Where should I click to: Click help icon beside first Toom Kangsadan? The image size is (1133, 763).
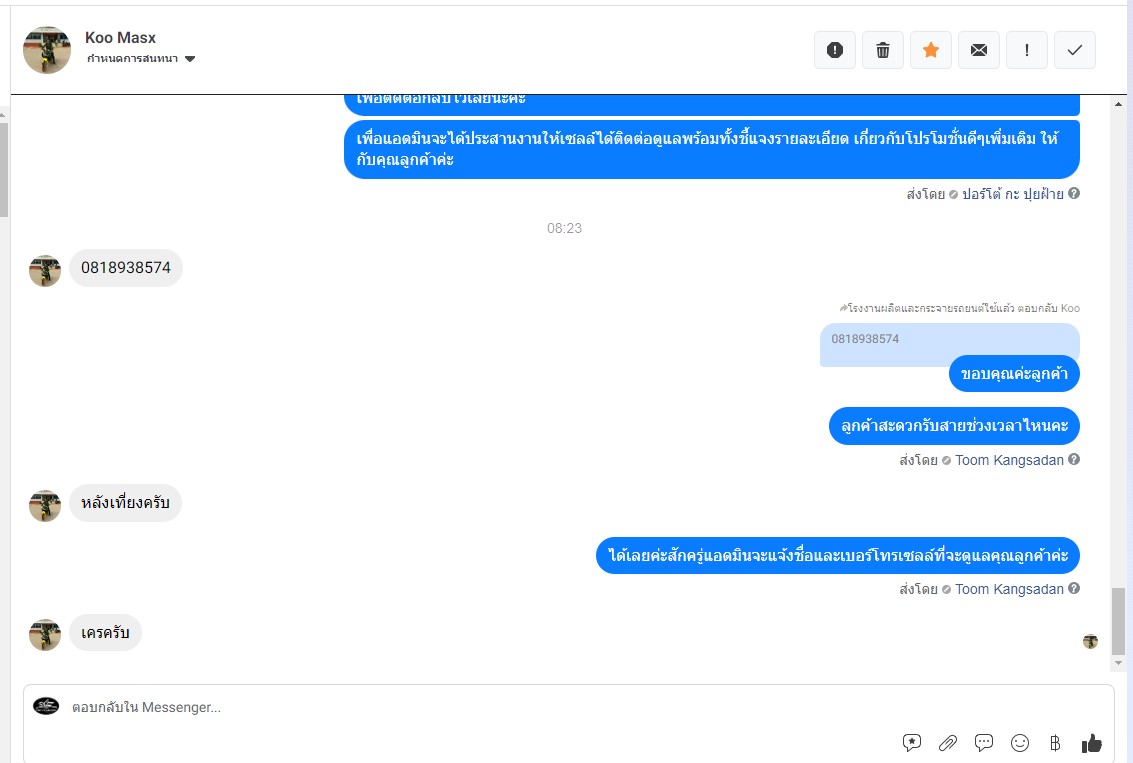[x=1074, y=460]
